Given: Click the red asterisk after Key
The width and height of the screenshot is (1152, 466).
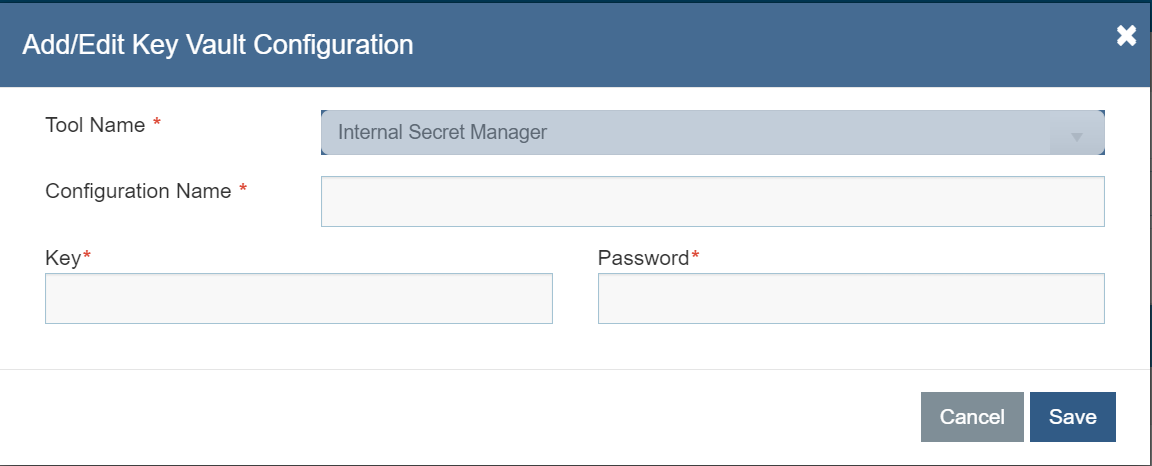Looking at the screenshot, I should (x=87, y=257).
